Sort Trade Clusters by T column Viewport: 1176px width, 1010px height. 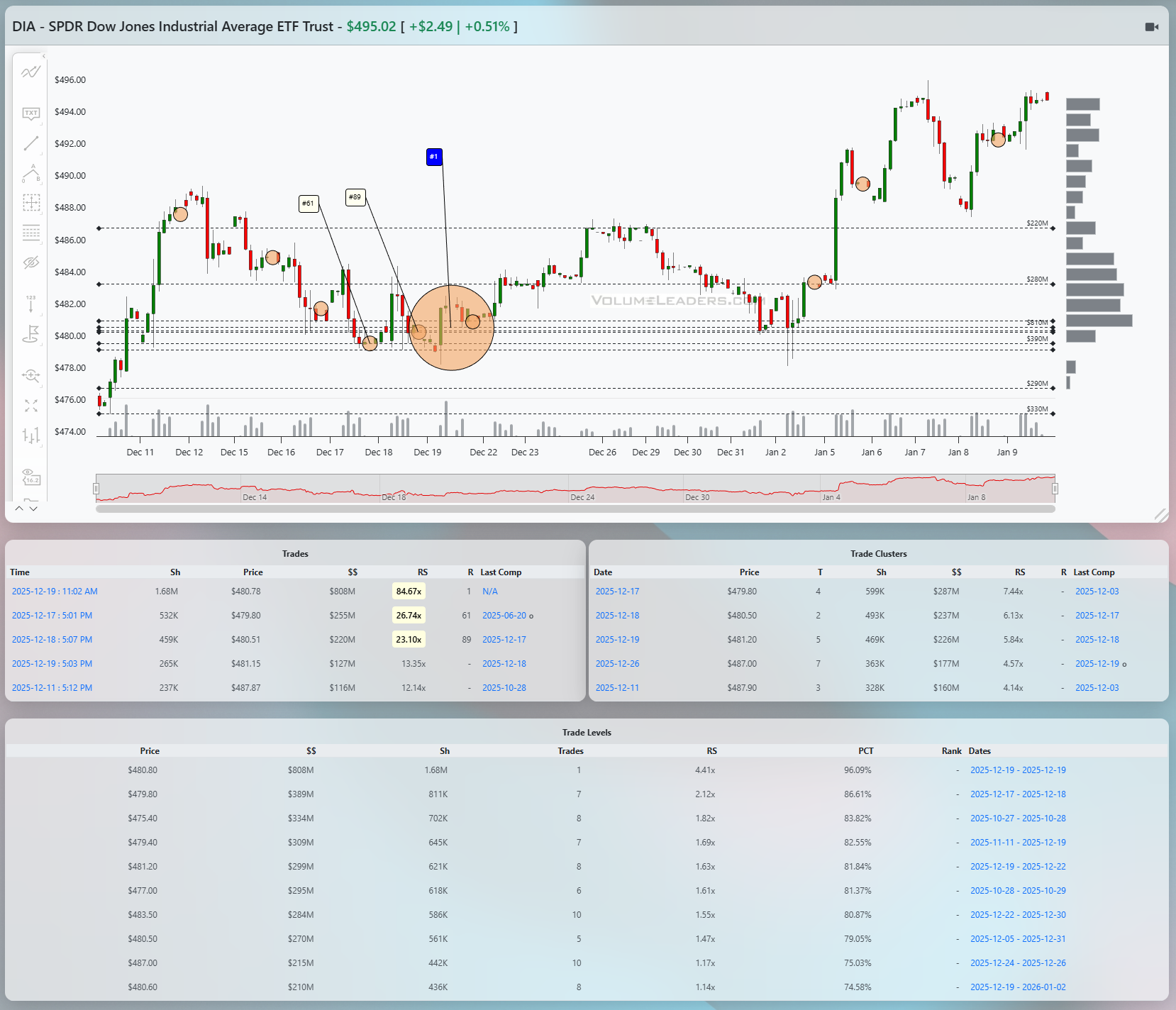pyautogui.click(x=820, y=572)
